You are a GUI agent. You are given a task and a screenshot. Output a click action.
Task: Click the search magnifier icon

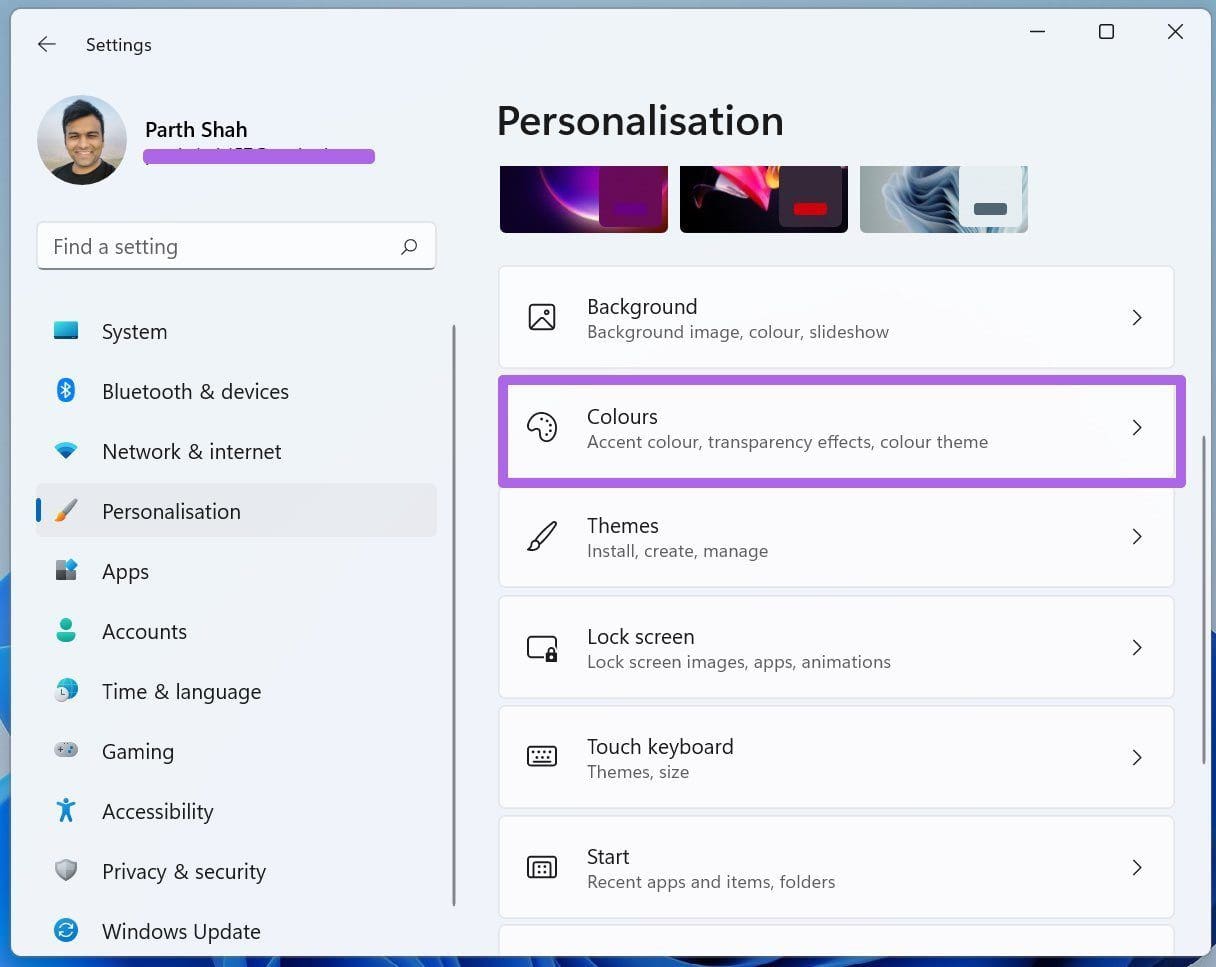coord(409,246)
